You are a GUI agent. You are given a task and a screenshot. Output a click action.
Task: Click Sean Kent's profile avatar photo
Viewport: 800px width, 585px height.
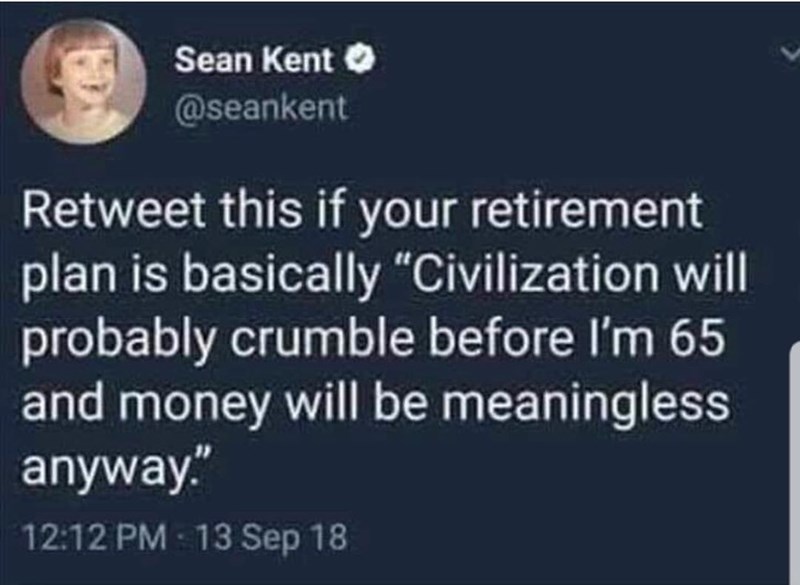(x=85, y=83)
